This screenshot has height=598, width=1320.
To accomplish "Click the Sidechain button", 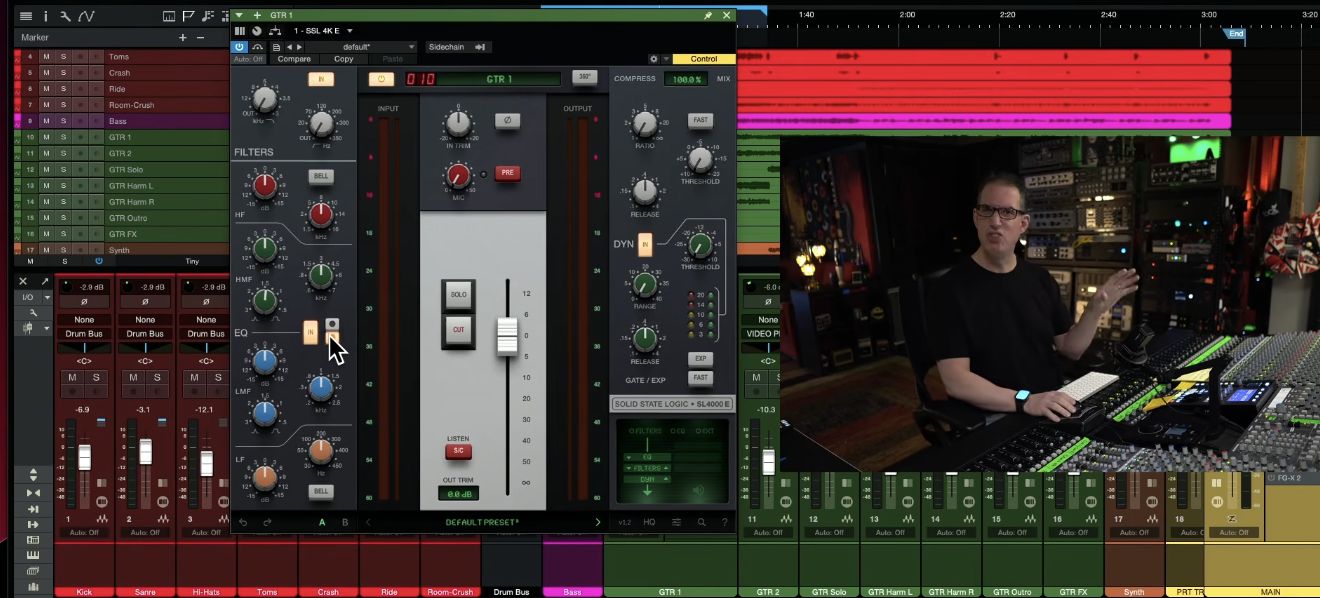I will 446,47.
